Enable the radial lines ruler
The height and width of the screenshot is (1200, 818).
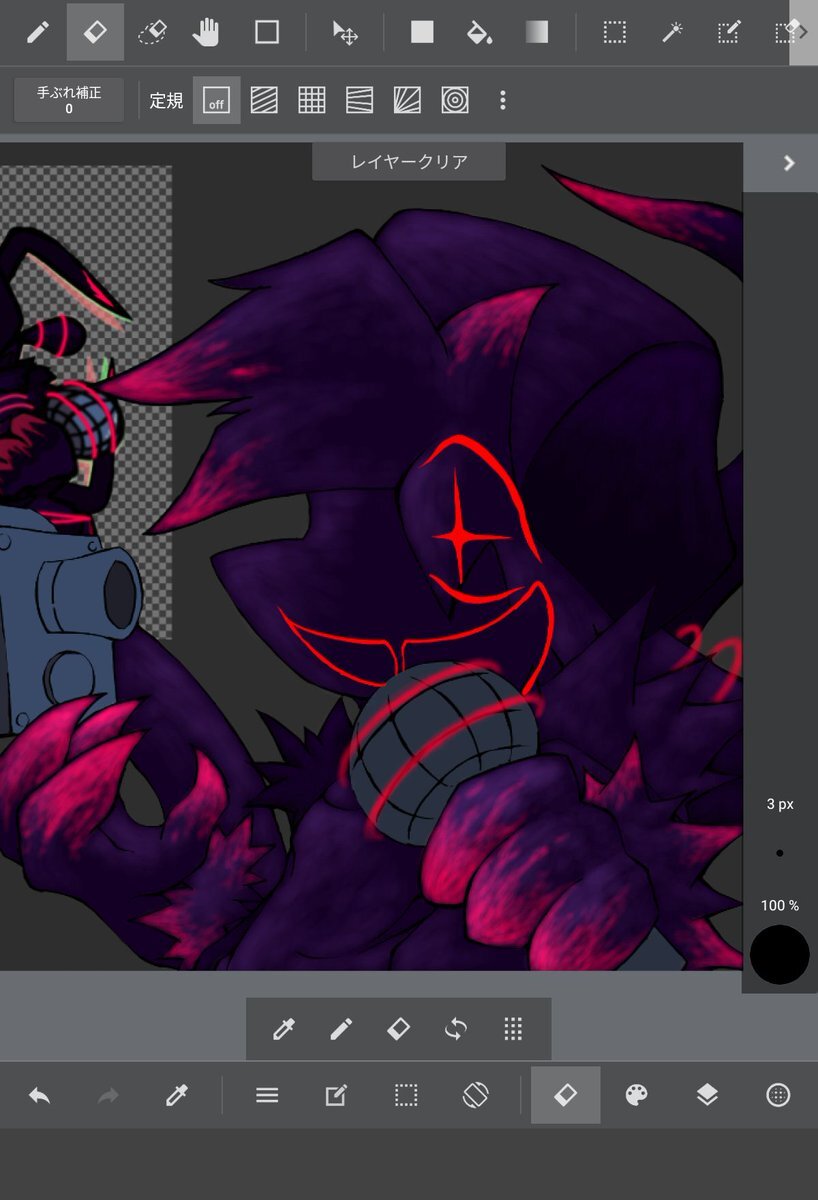click(x=407, y=100)
